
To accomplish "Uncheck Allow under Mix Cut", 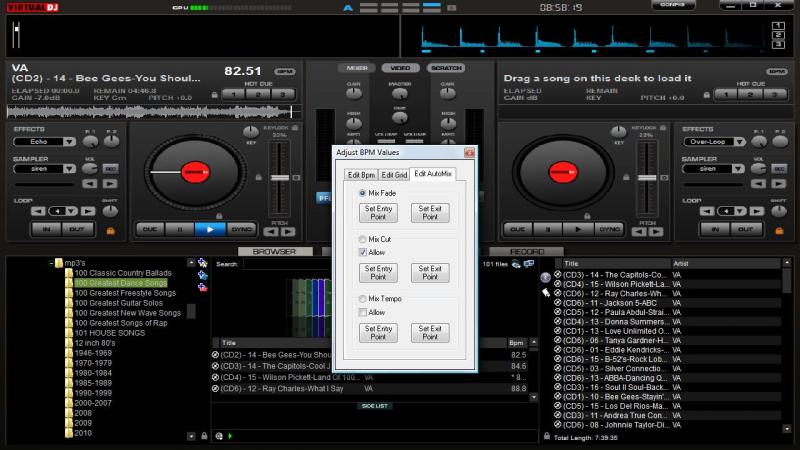I will pos(363,252).
